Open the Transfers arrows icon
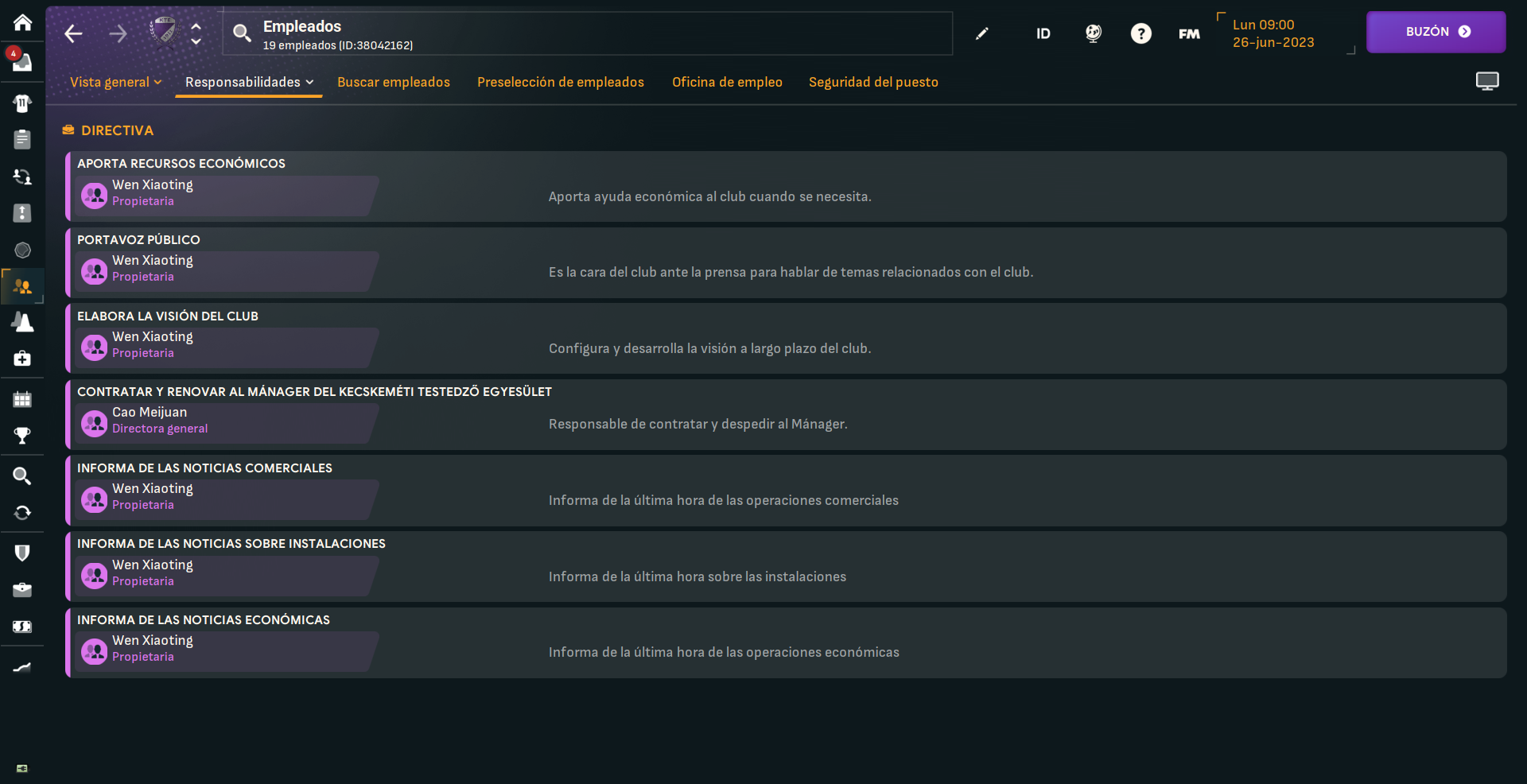Viewport: 1527px width, 784px height. tap(22, 513)
